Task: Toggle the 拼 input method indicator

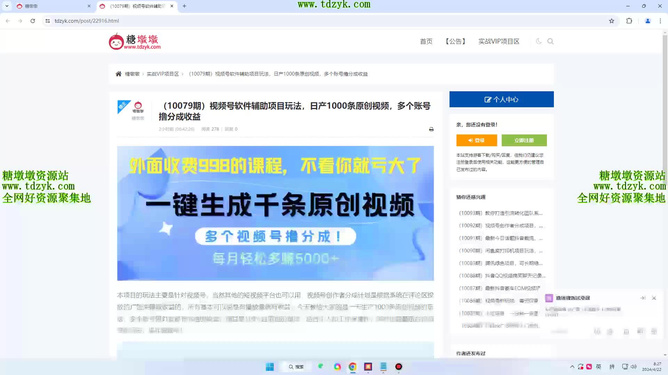Action: [612, 366]
